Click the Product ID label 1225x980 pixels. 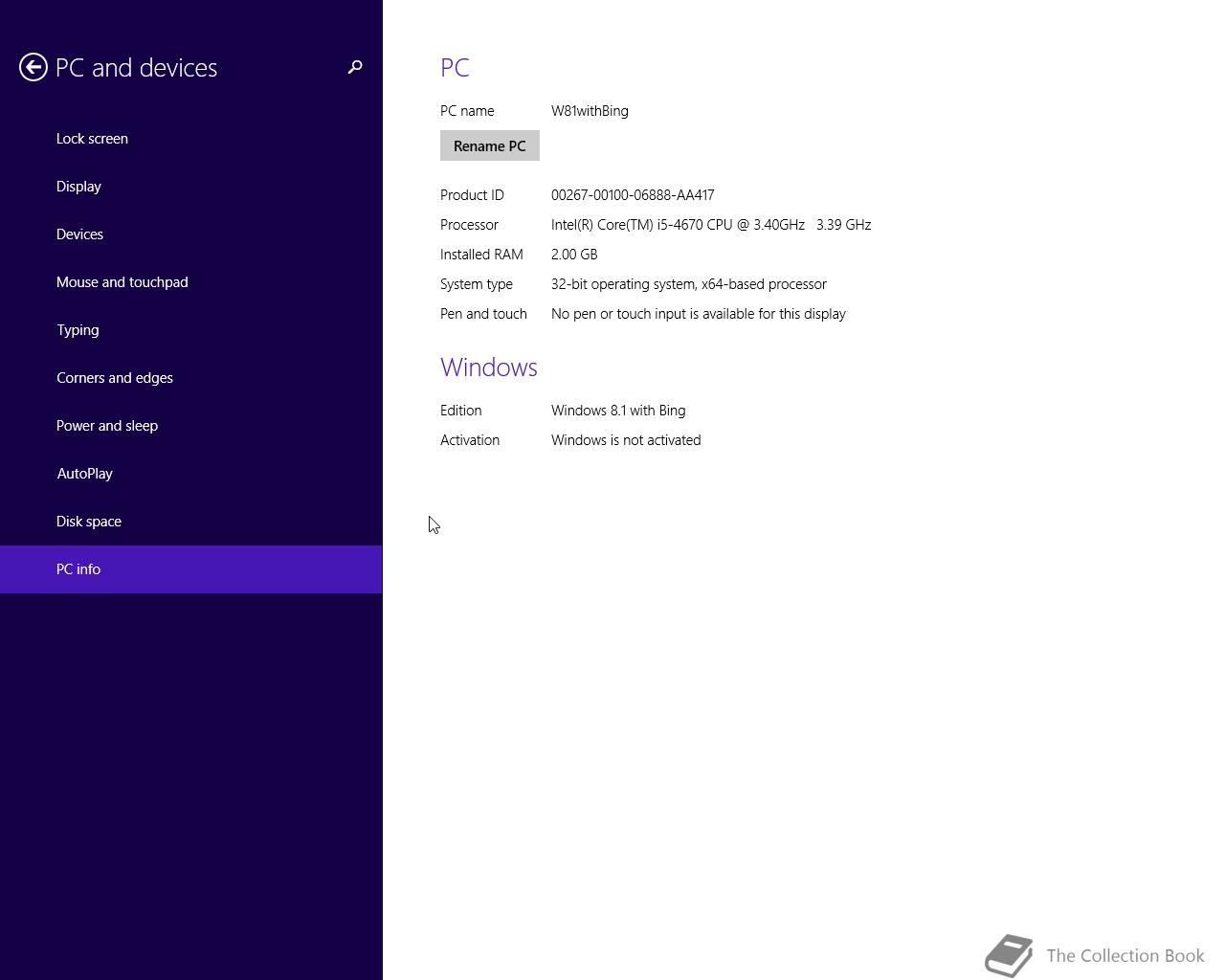472,195
